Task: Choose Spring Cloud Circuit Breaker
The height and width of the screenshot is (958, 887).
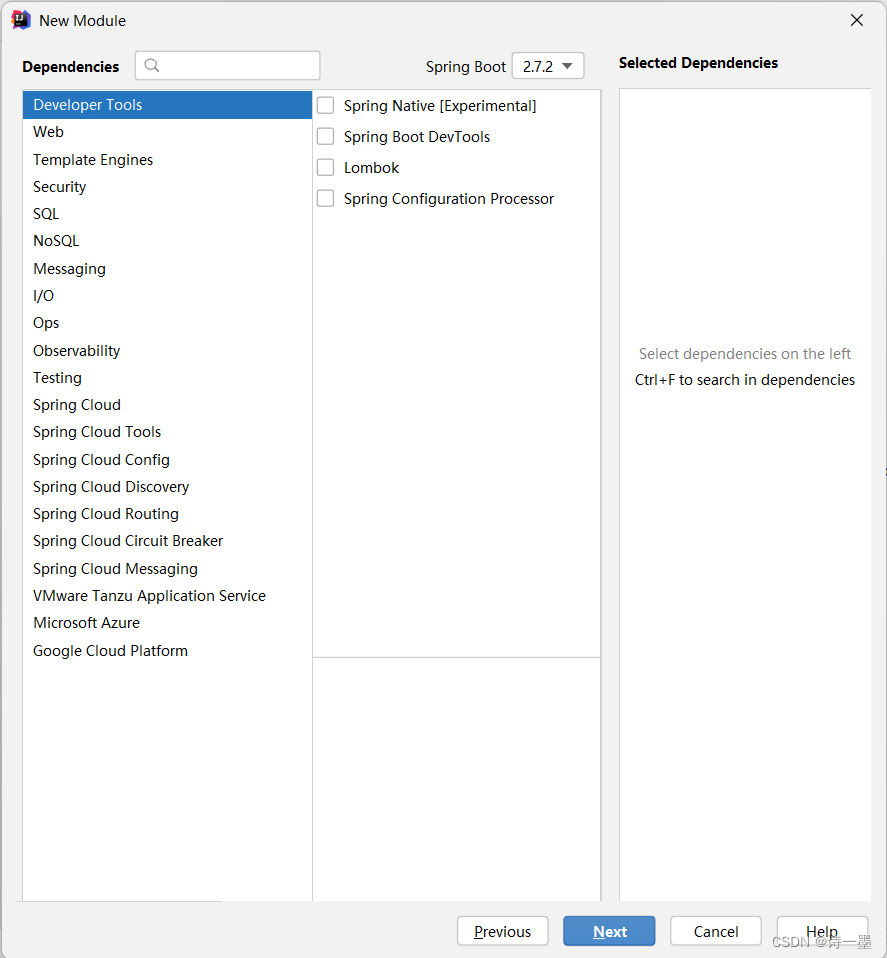Action: (x=167, y=541)
